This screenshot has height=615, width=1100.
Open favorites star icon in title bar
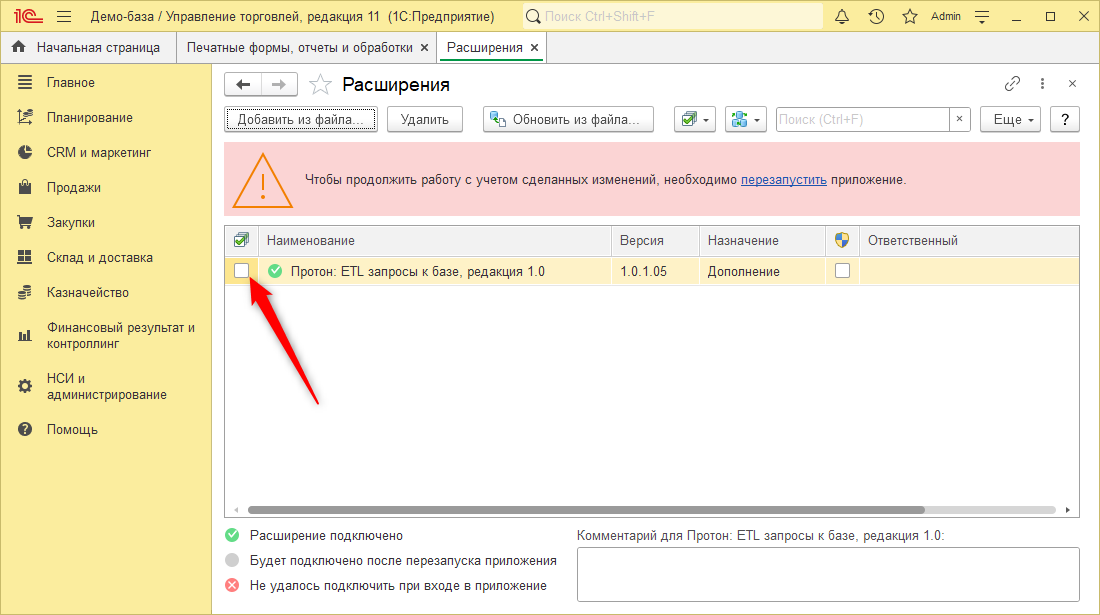click(910, 16)
